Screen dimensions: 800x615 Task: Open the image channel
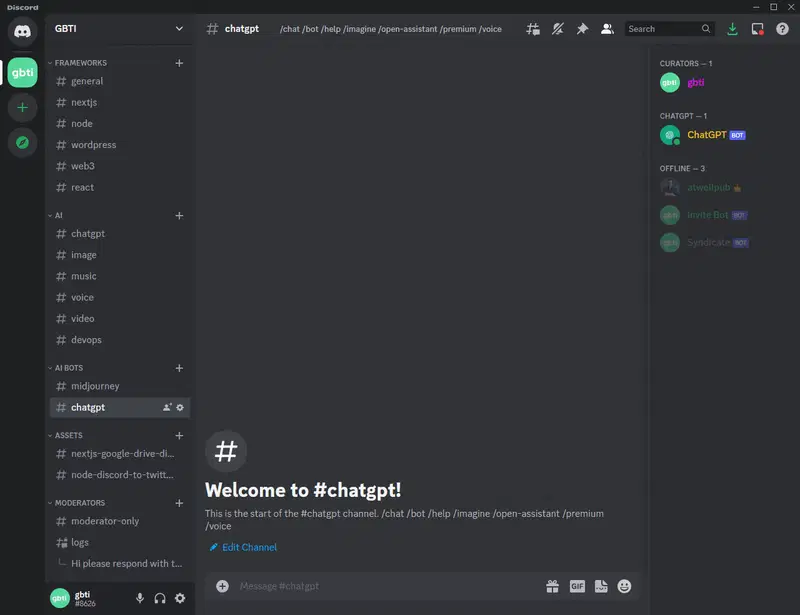(120, 255)
